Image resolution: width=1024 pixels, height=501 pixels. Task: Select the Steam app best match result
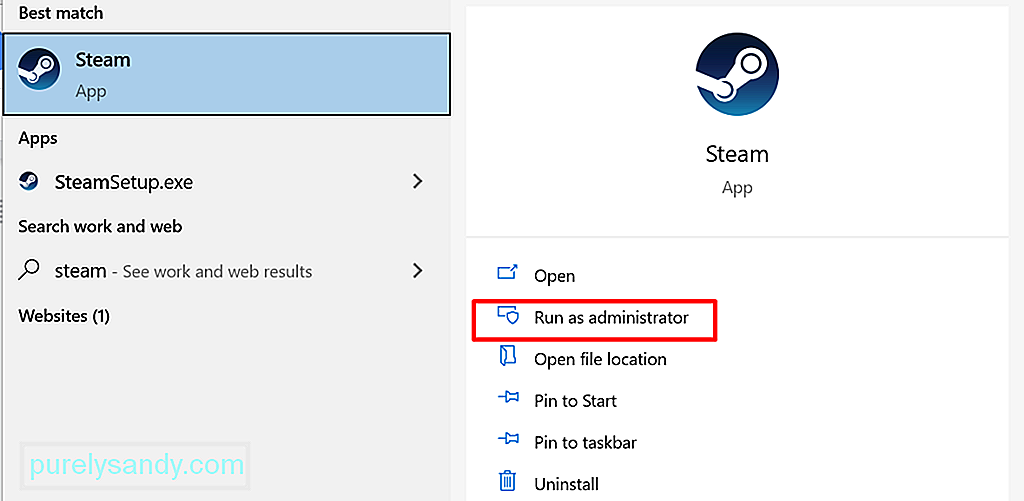pyautogui.click(x=226, y=74)
